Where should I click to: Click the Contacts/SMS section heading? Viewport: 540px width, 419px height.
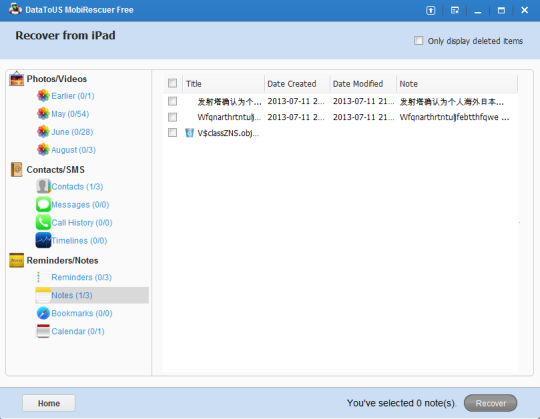coord(55,169)
